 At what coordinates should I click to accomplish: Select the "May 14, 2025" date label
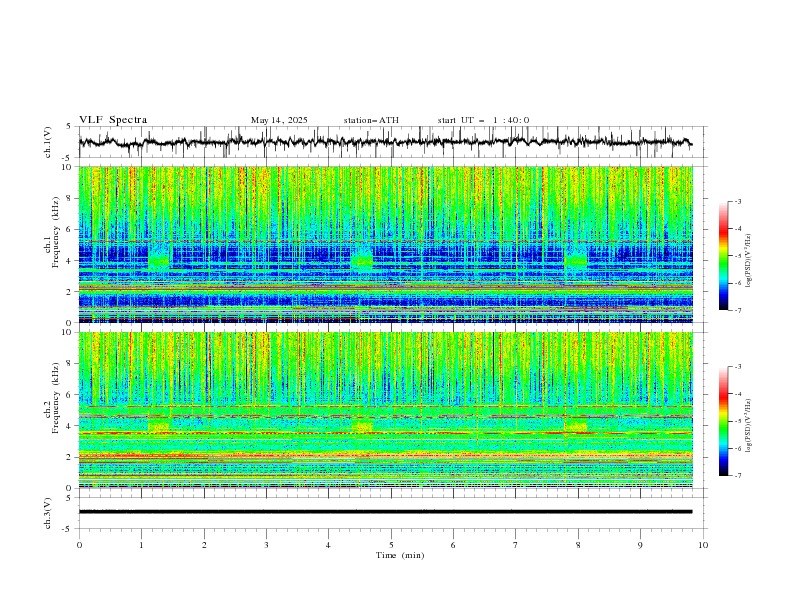[x=279, y=120]
